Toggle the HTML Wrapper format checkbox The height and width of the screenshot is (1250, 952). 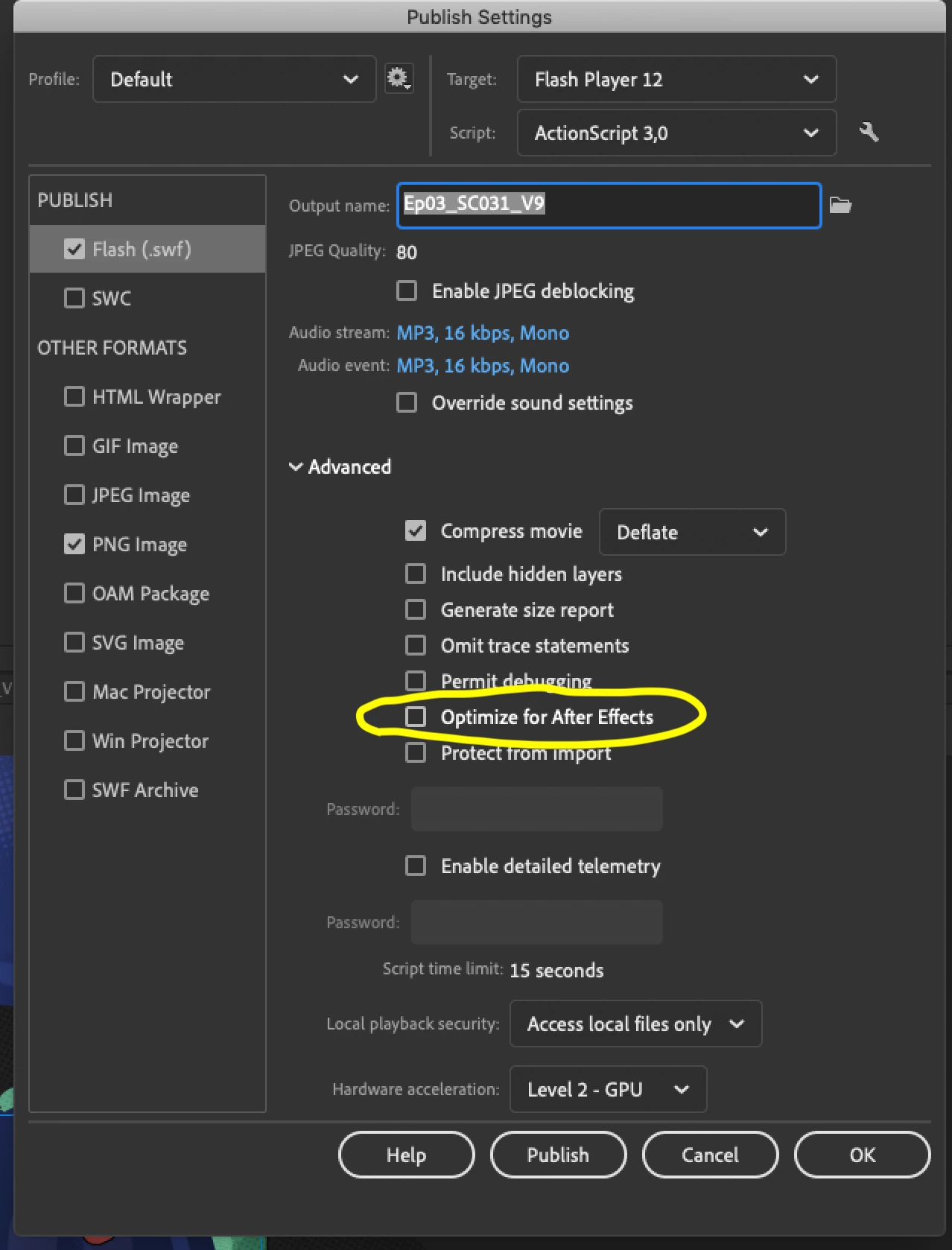pos(74,396)
